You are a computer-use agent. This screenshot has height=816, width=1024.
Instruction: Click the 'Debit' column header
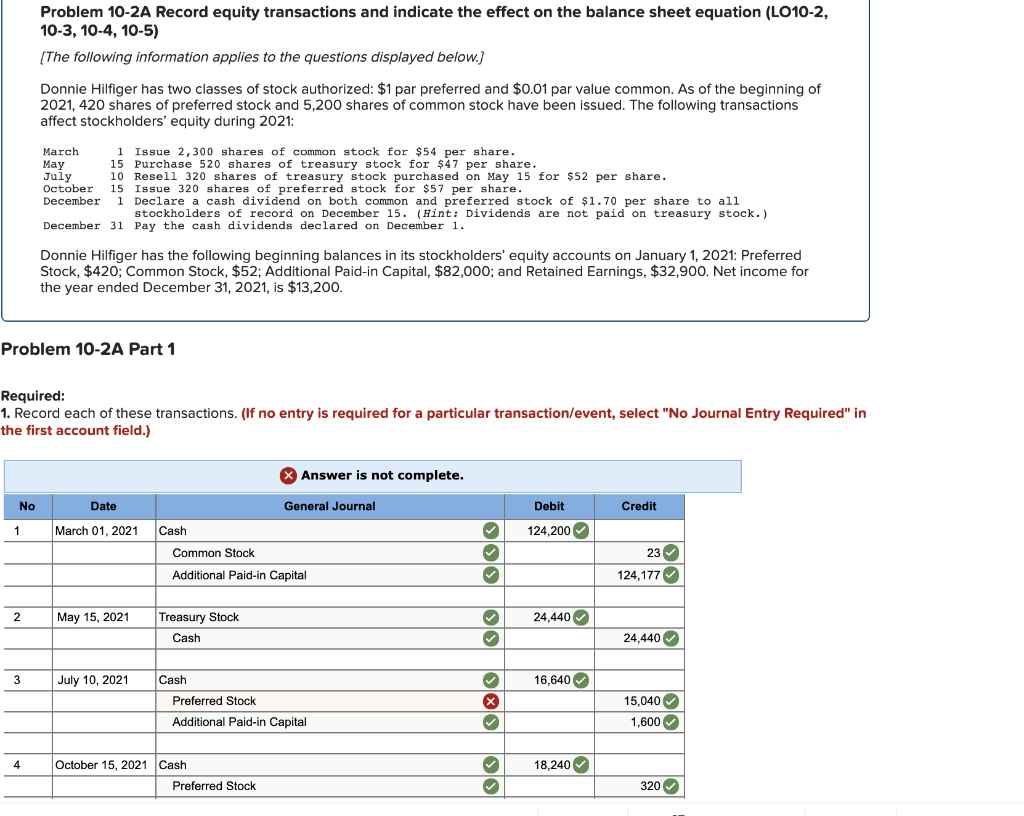(x=549, y=506)
